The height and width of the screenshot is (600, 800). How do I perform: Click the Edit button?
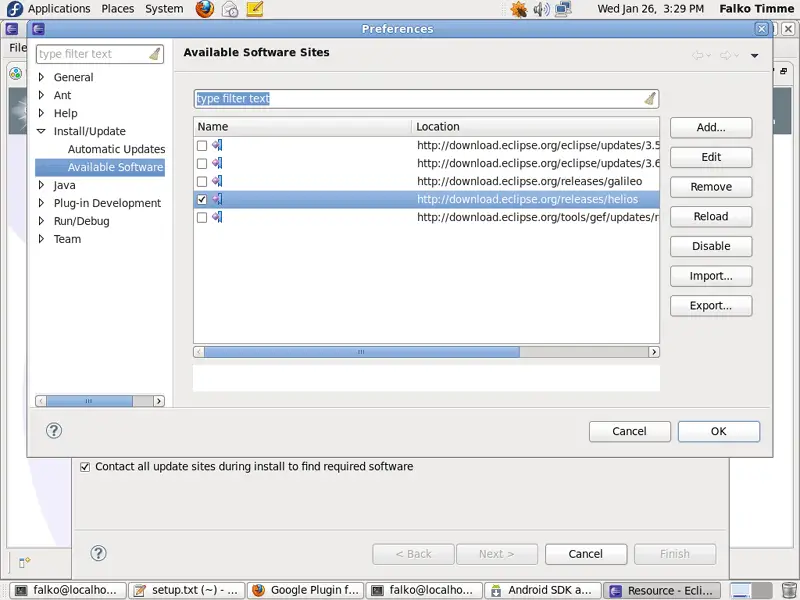(711, 157)
